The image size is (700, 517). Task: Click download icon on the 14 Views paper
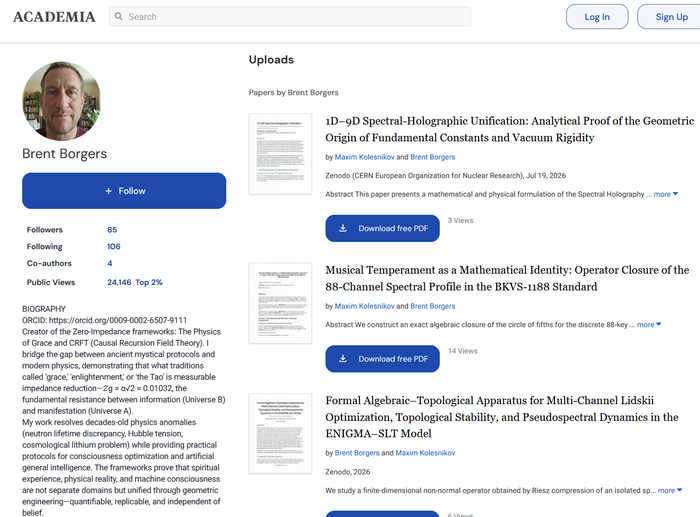tap(343, 359)
